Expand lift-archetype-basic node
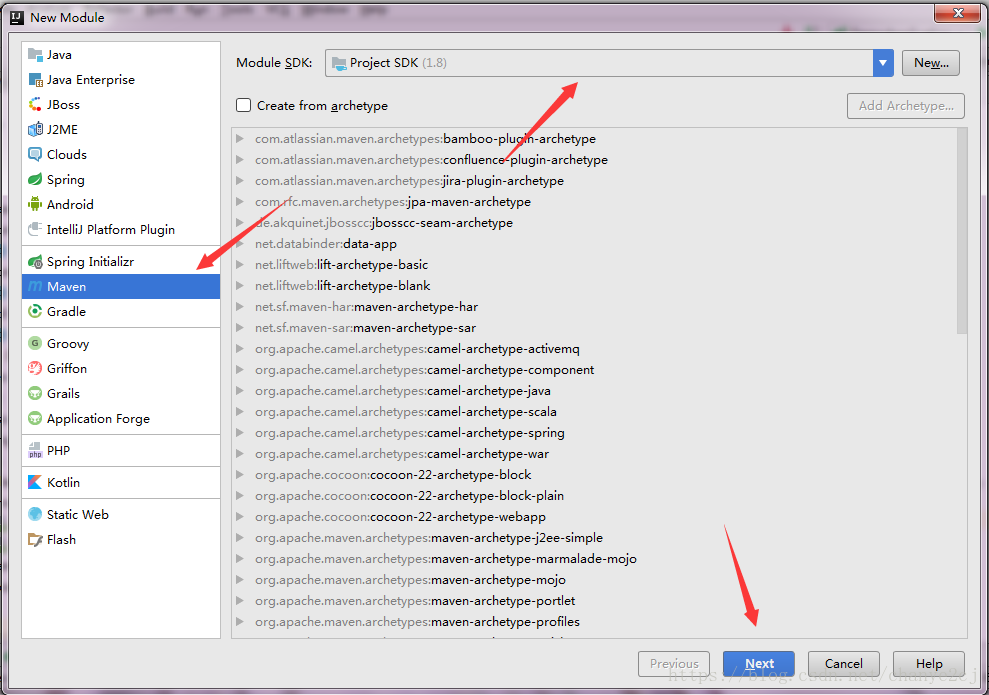This screenshot has height=695, width=989. click(x=240, y=264)
